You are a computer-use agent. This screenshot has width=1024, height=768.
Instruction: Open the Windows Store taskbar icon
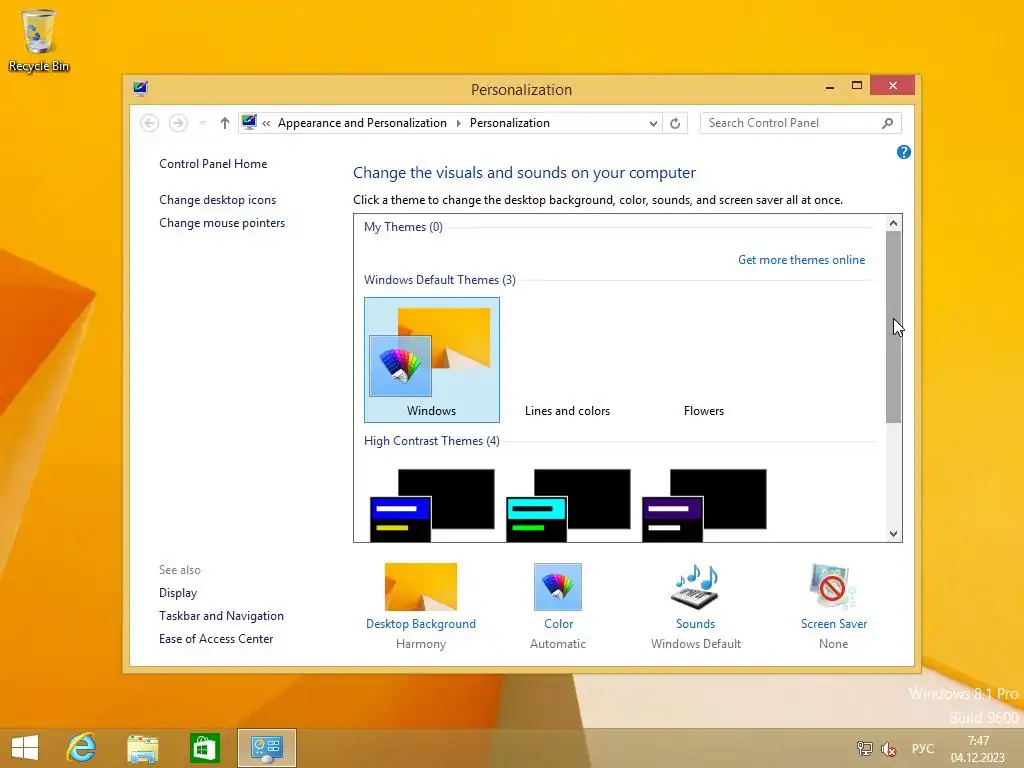coord(204,748)
